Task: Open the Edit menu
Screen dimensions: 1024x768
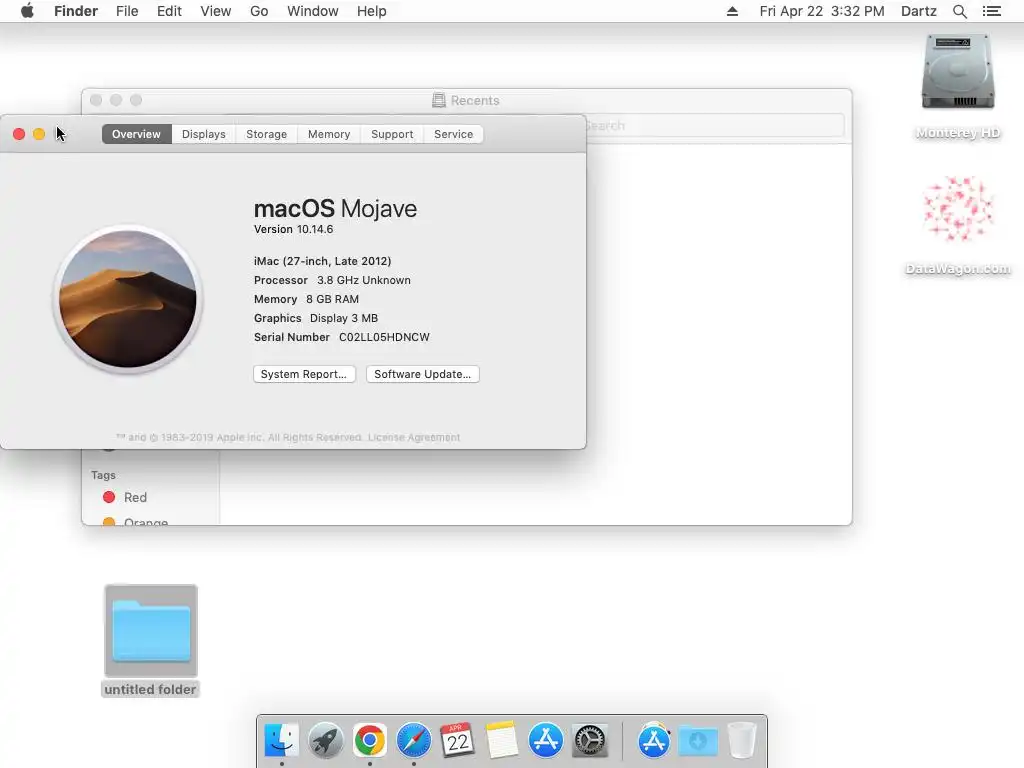Action: pos(168,11)
